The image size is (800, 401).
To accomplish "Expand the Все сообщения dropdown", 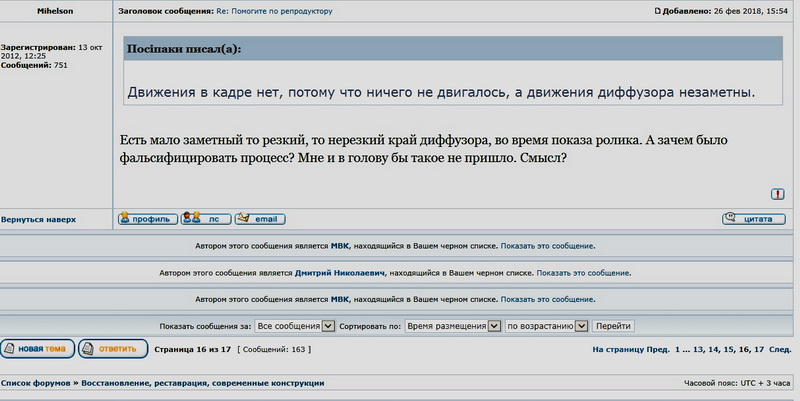I will 295,326.
